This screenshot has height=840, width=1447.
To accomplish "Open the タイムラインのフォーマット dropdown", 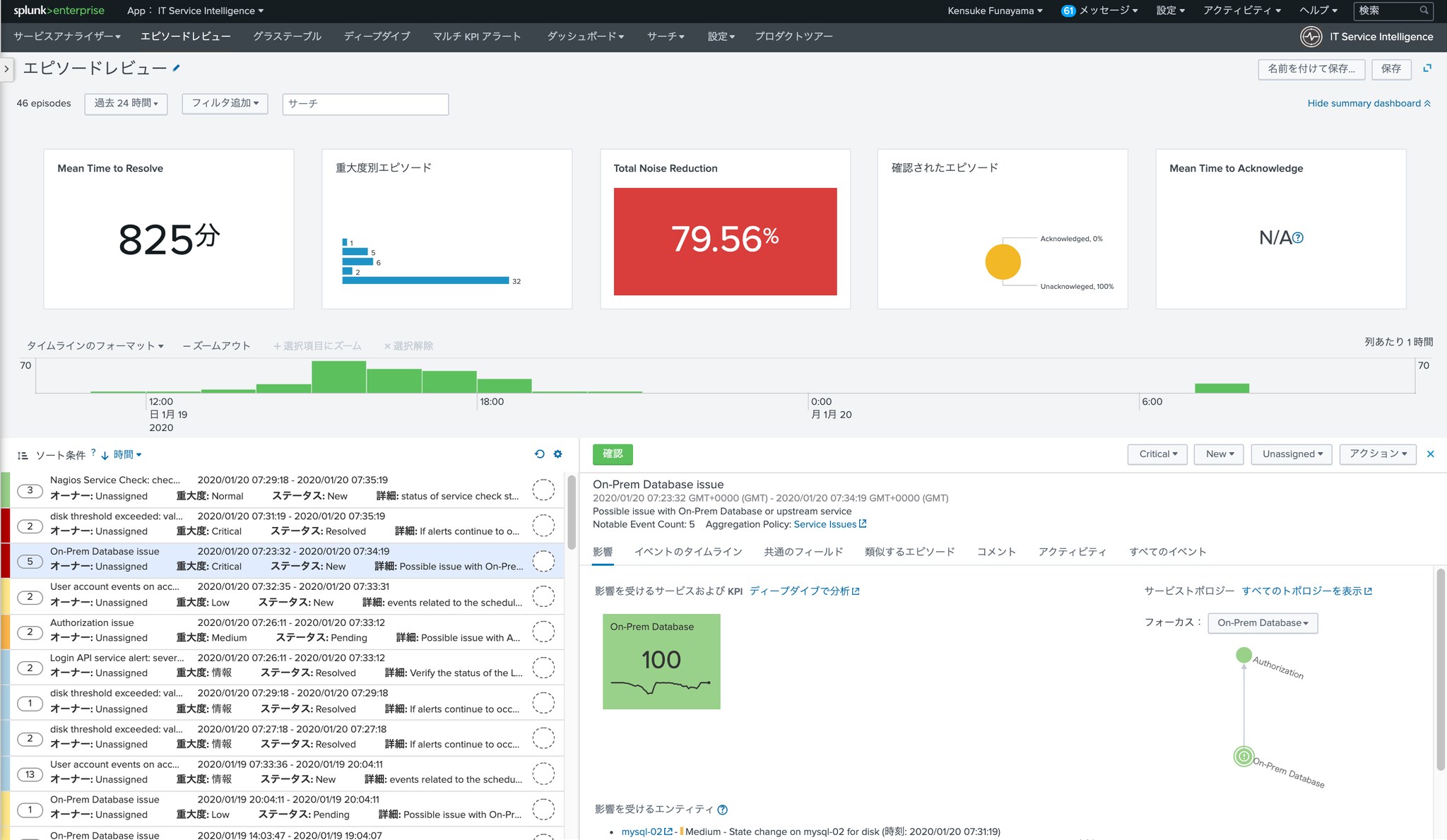I will (95, 345).
